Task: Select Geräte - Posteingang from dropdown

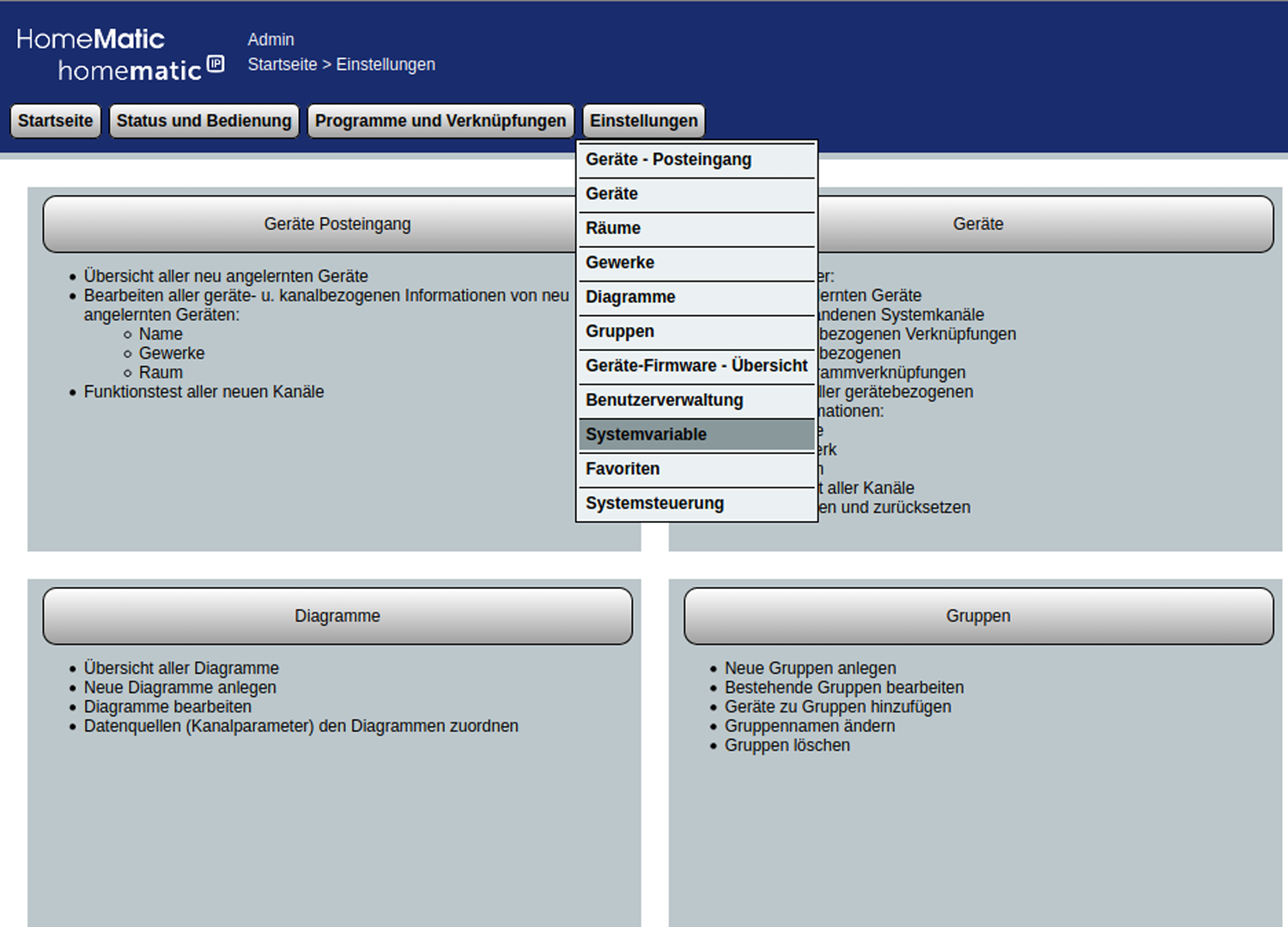Action: coord(696,160)
